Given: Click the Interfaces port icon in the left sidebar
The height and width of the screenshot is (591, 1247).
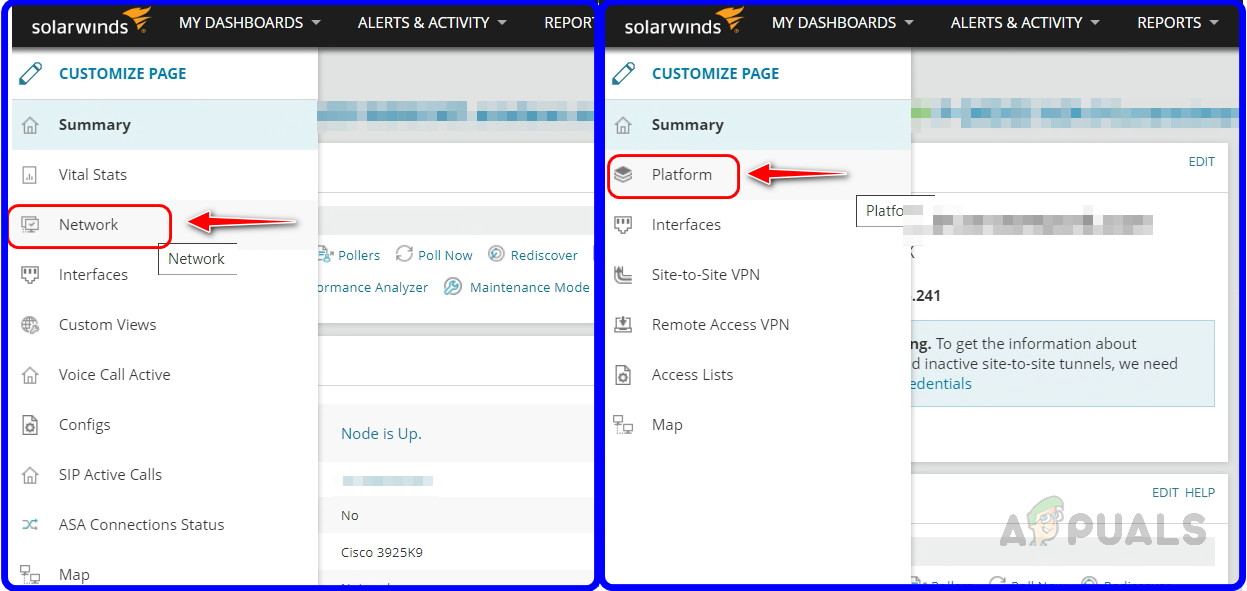Looking at the screenshot, I should coord(30,275).
